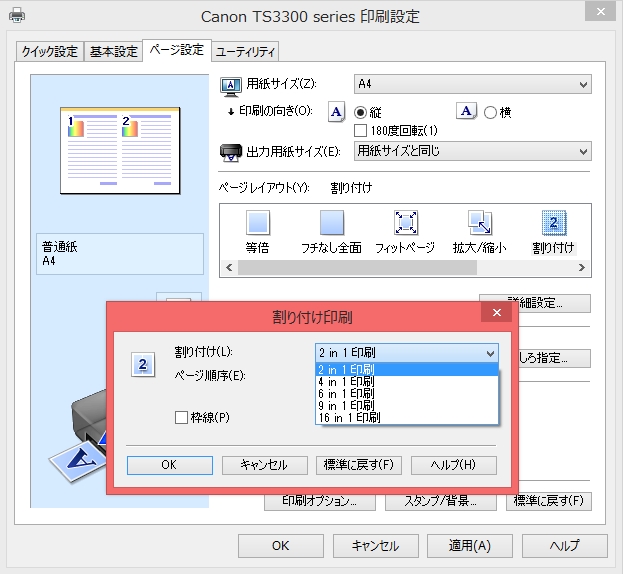Click the 2-page icon in 割り付け印刷 dialog
Viewport: 623px width, 574px height.
[143, 364]
